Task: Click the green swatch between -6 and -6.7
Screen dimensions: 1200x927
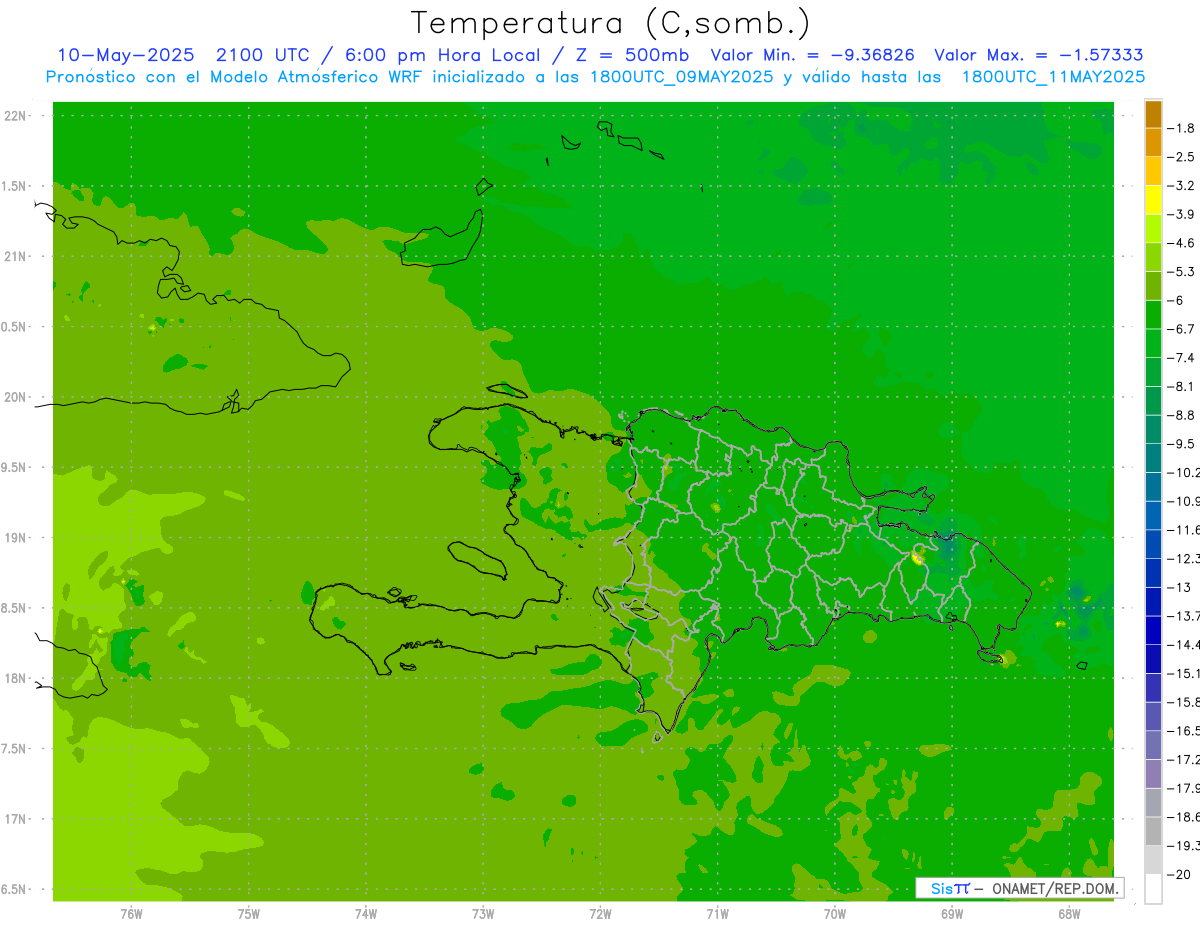Action: point(1153,314)
